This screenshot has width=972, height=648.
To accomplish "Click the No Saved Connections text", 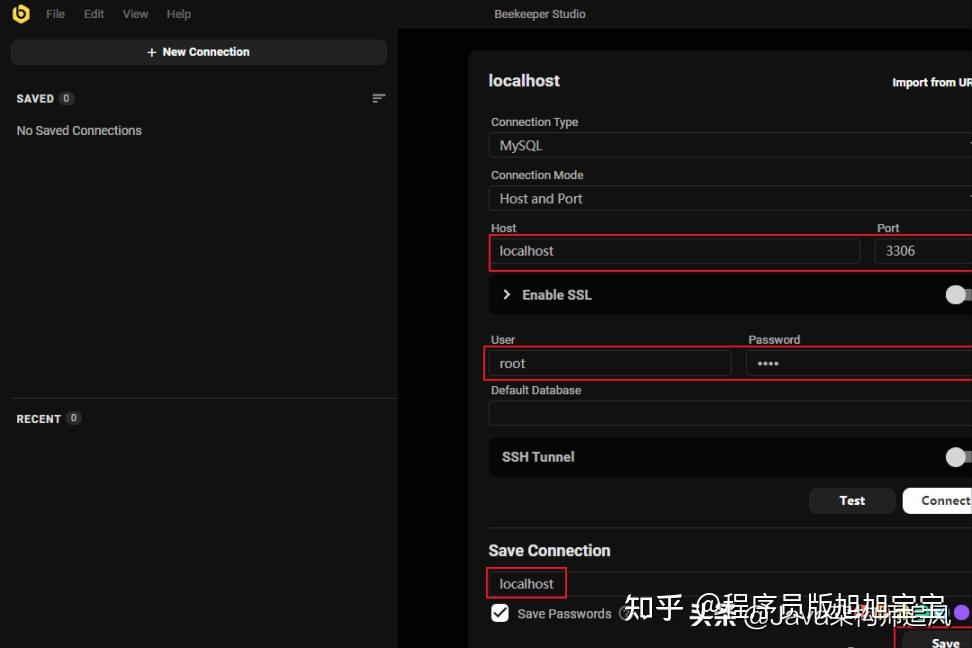I will (x=79, y=131).
